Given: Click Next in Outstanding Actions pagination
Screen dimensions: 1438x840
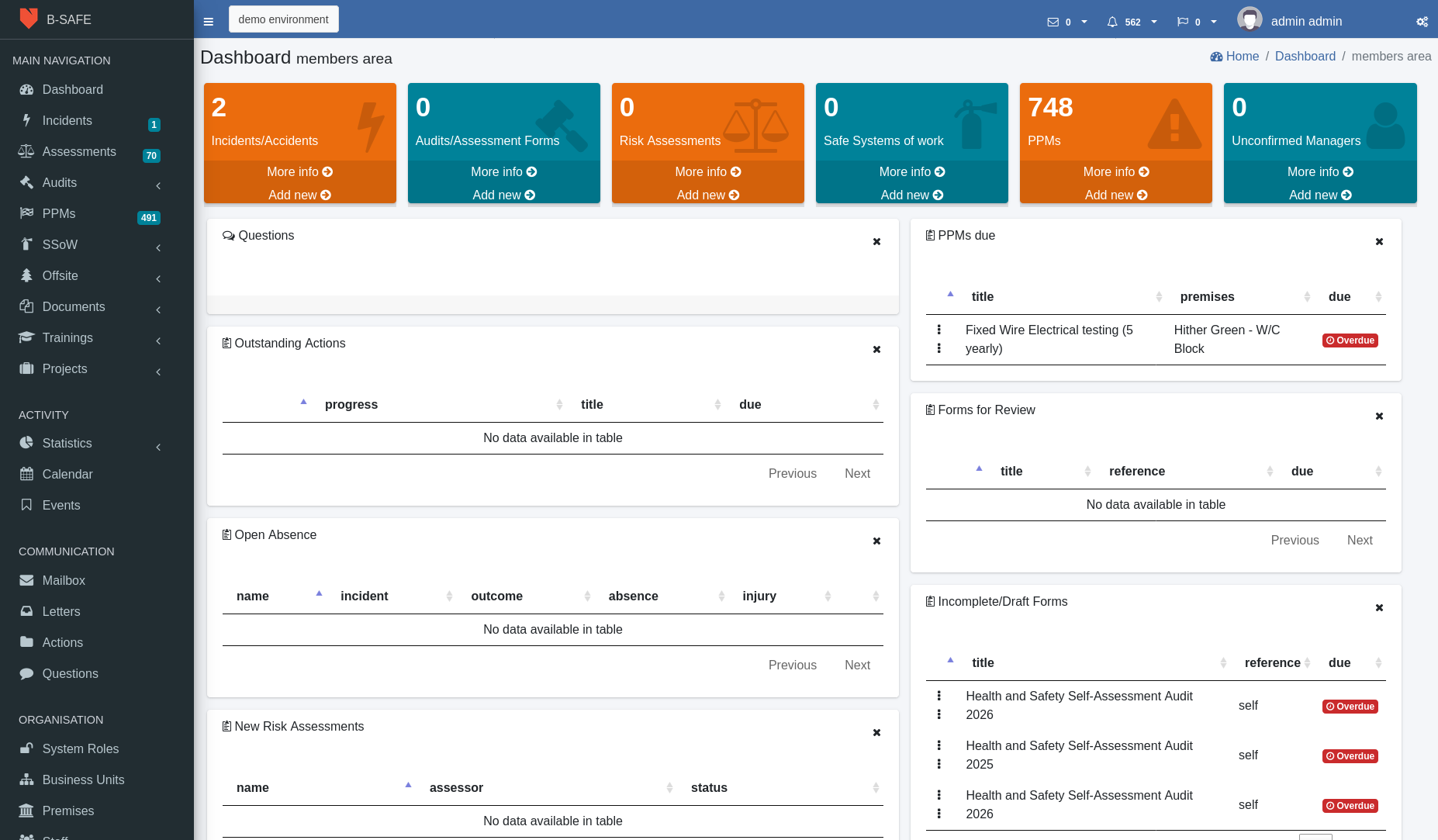Looking at the screenshot, I should (x=857, y=474).
